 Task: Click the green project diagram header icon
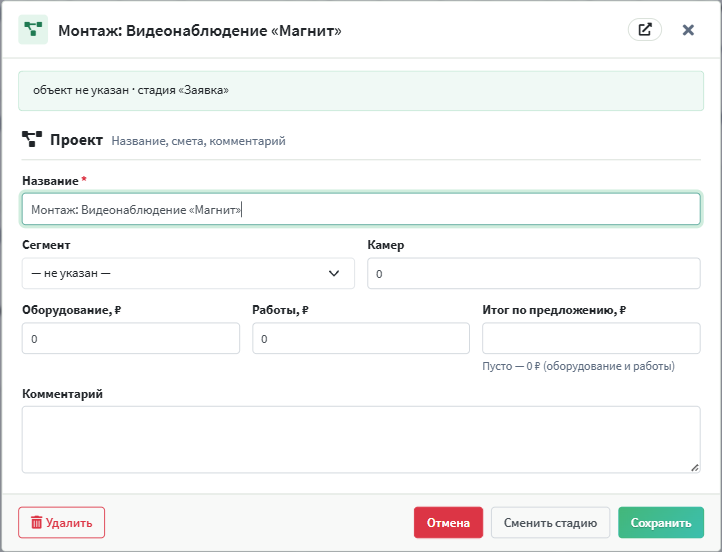pyautogui.click(x=33, y=29)
